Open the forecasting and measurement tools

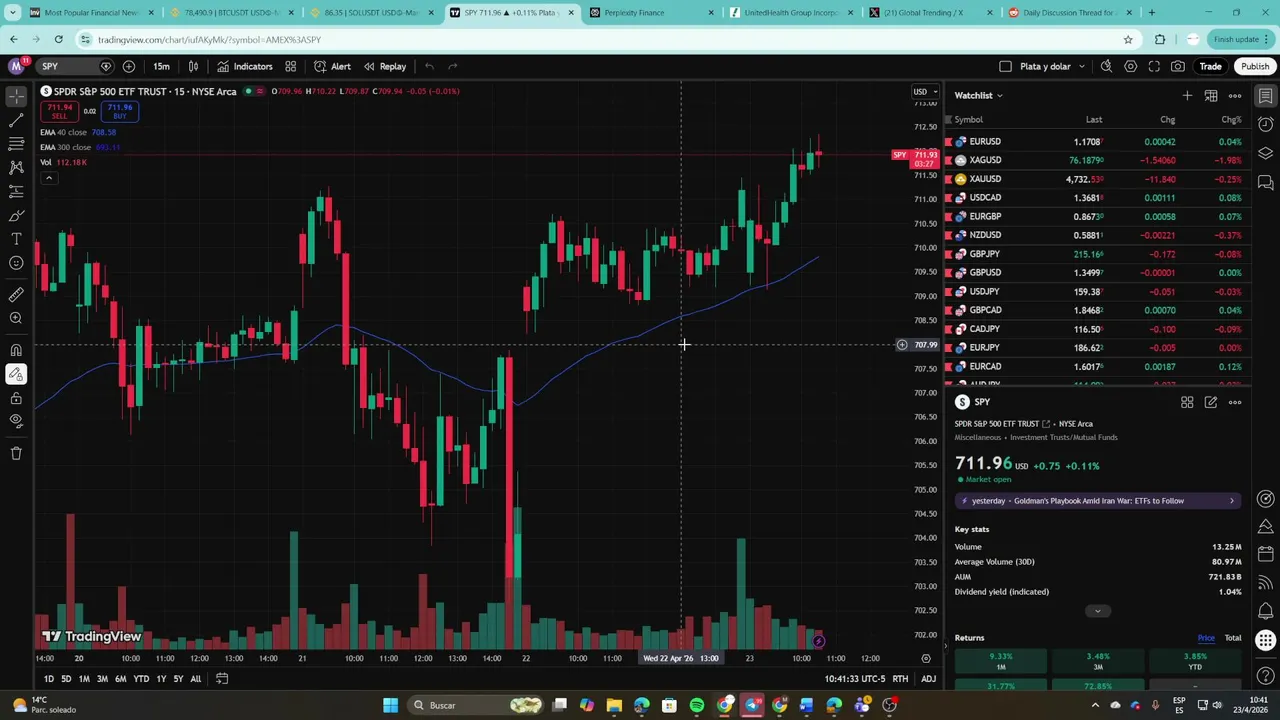coord(16,192)
